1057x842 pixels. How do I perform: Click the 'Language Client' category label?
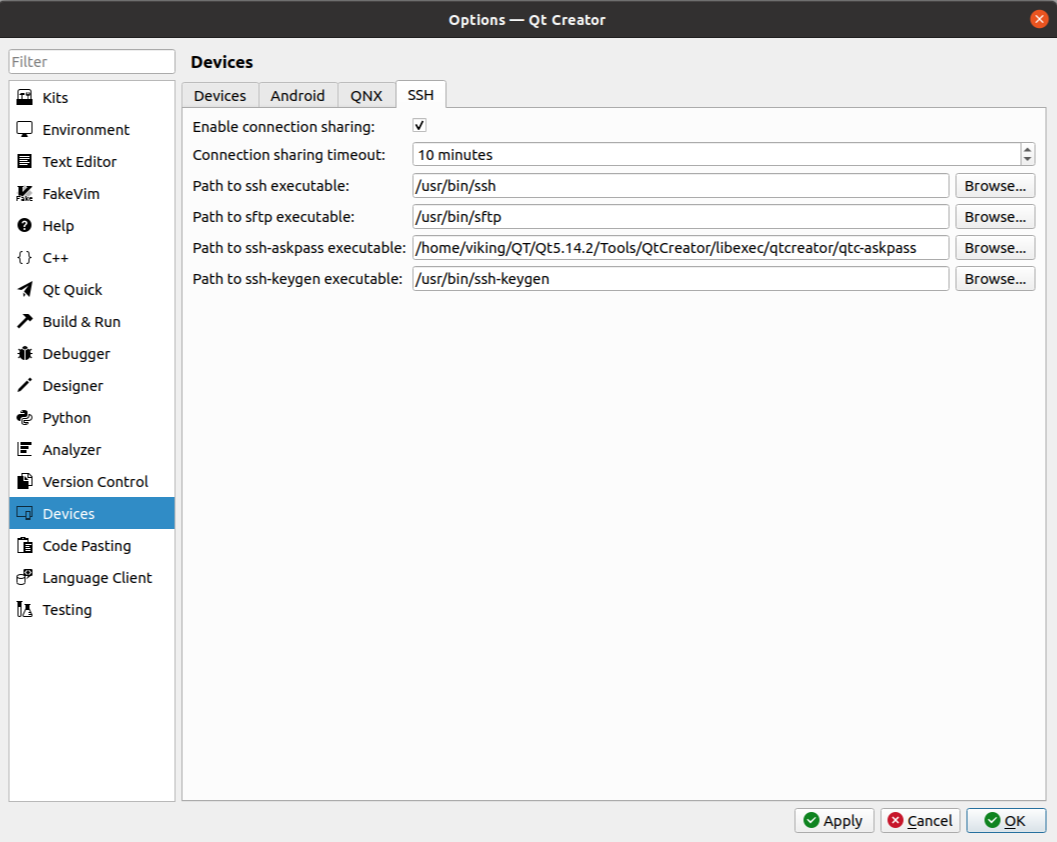[x=97, y=578]
